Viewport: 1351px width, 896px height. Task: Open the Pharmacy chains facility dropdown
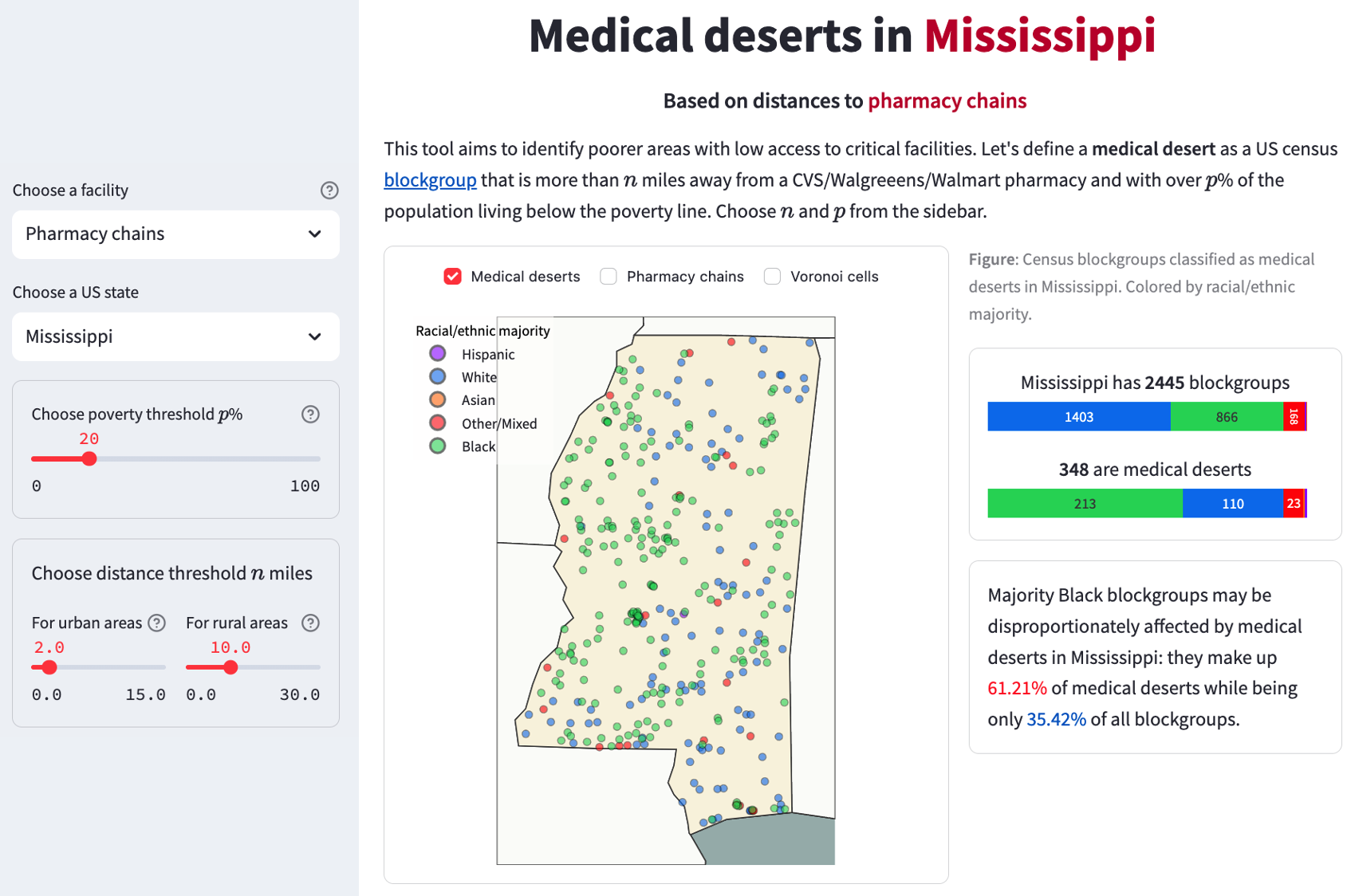click(175, 234)
